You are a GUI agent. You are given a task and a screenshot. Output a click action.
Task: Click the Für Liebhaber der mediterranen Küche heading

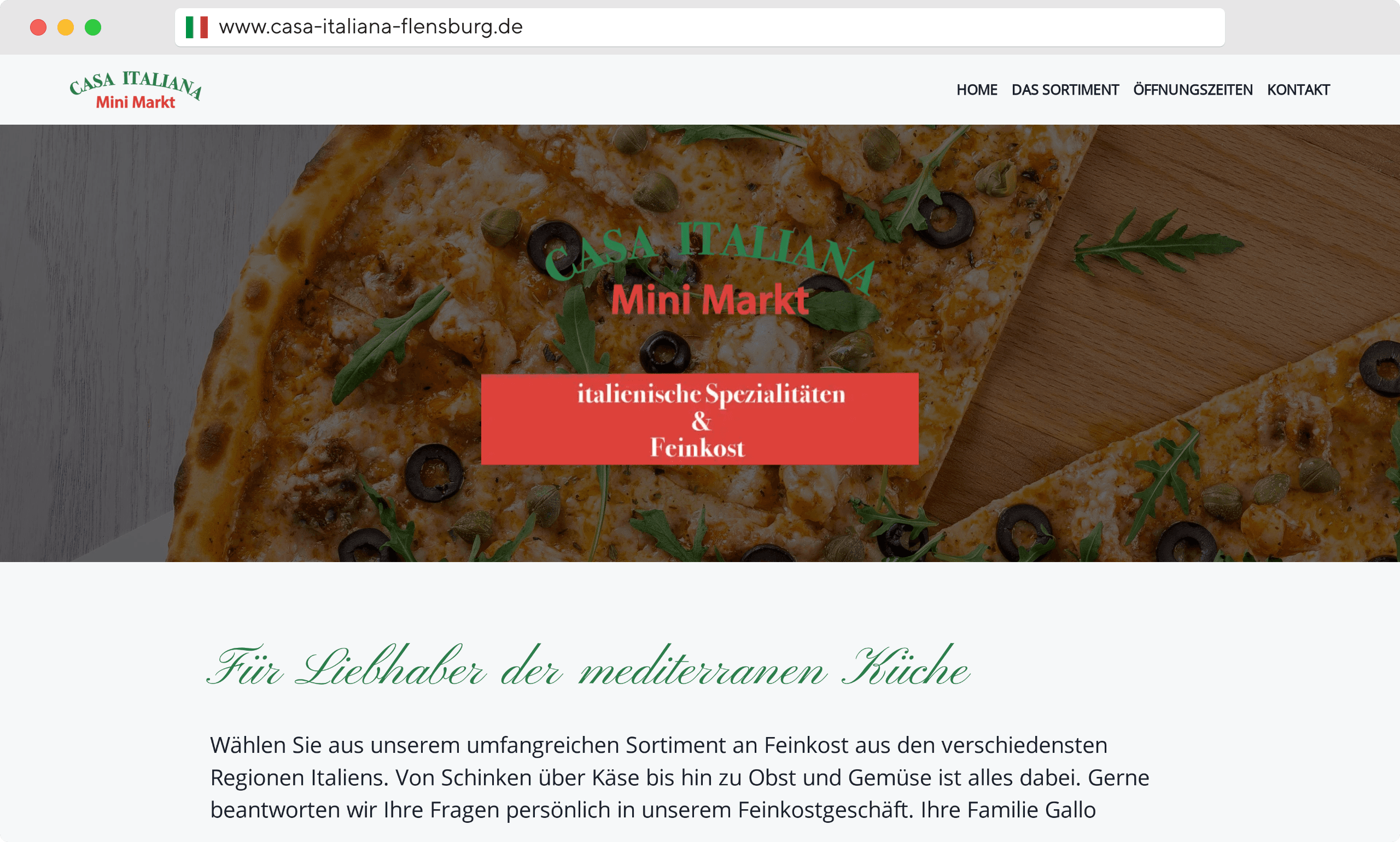(x=588, y=666)
